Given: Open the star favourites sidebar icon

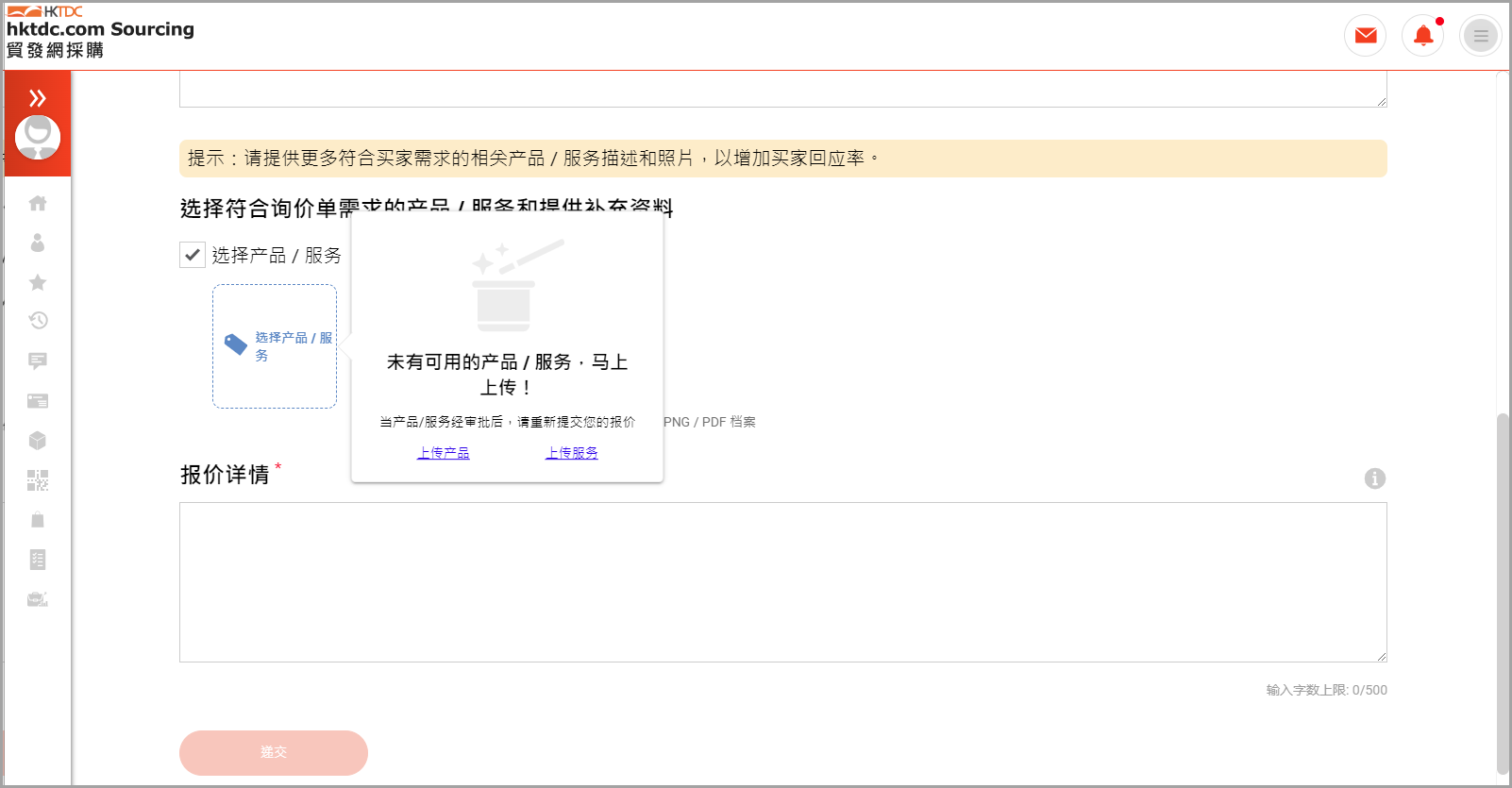Looking at the screenshot, I should click(38, 282).
